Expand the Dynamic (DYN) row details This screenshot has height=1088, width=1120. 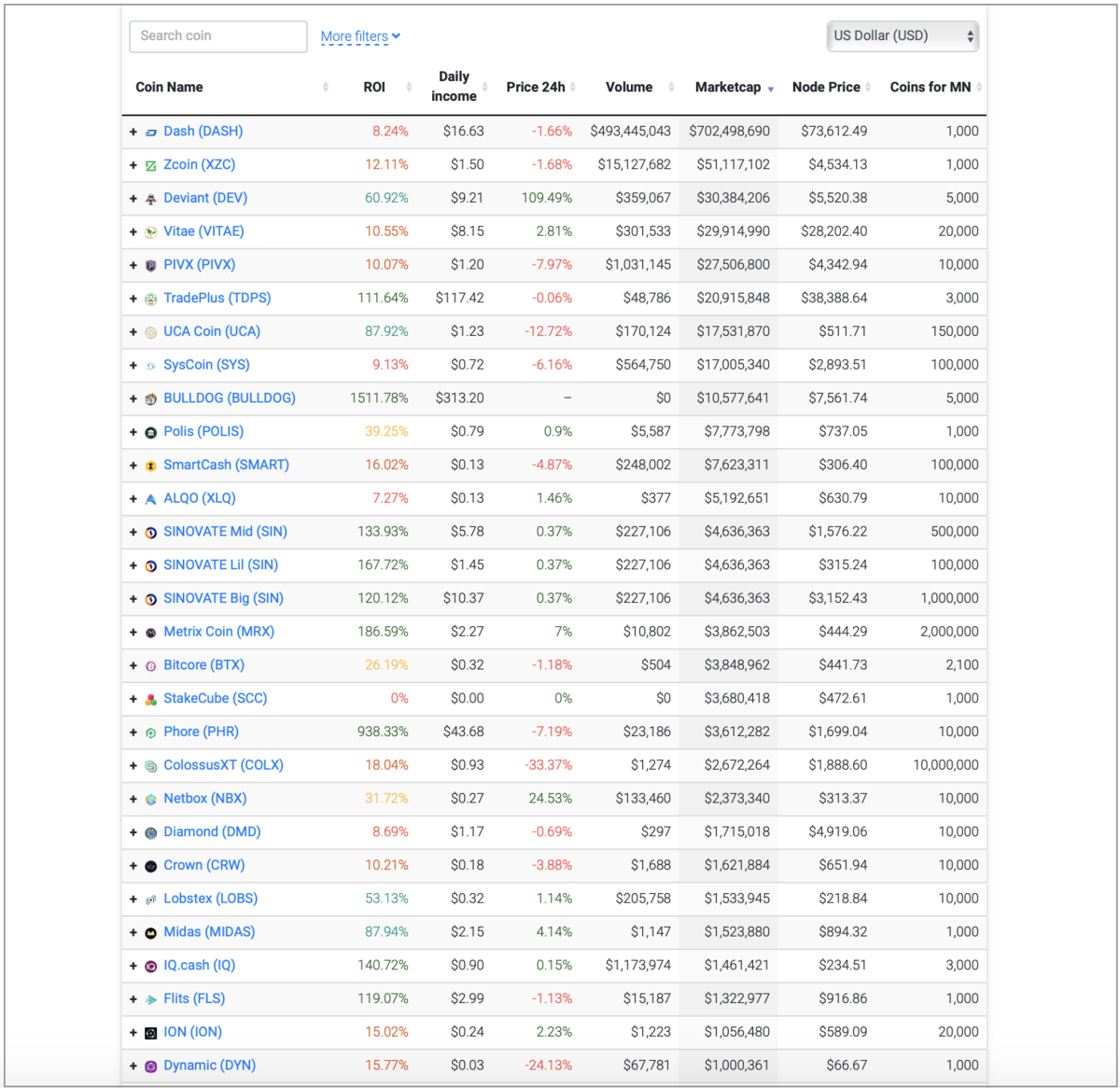click(x=133, y=1067)
